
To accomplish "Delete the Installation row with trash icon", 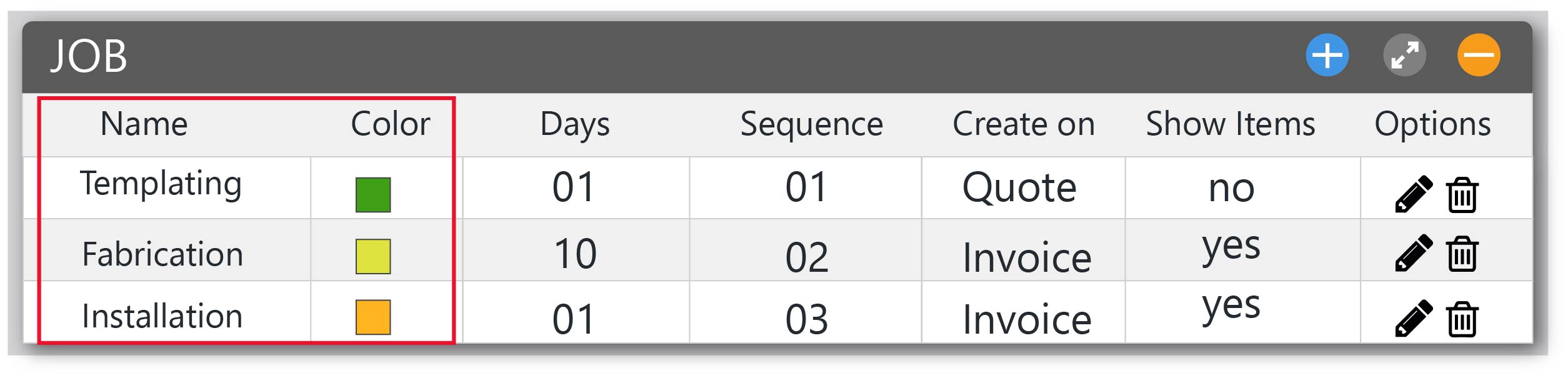I will click(x=1462, y=319).
